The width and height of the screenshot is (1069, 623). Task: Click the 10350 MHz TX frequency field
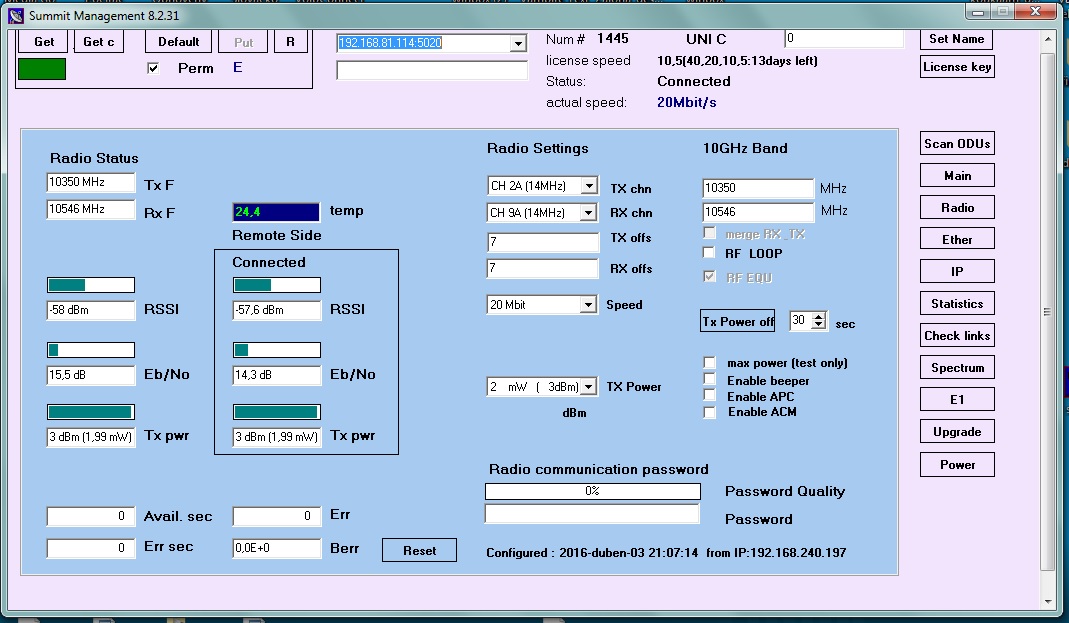[x=758, y=188]
